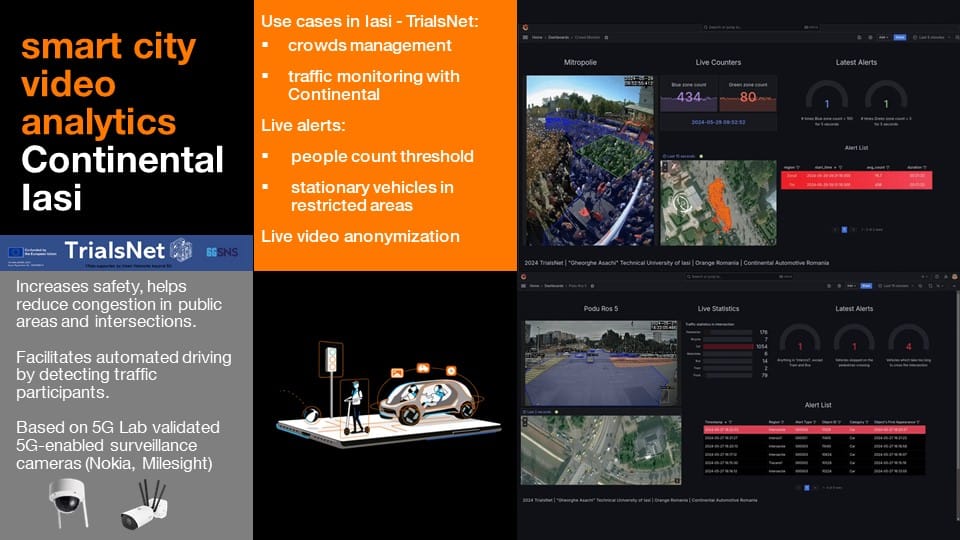Click the TrialsNet logo banner
This screenshot has width=960, height=540.
pos(126,252)
